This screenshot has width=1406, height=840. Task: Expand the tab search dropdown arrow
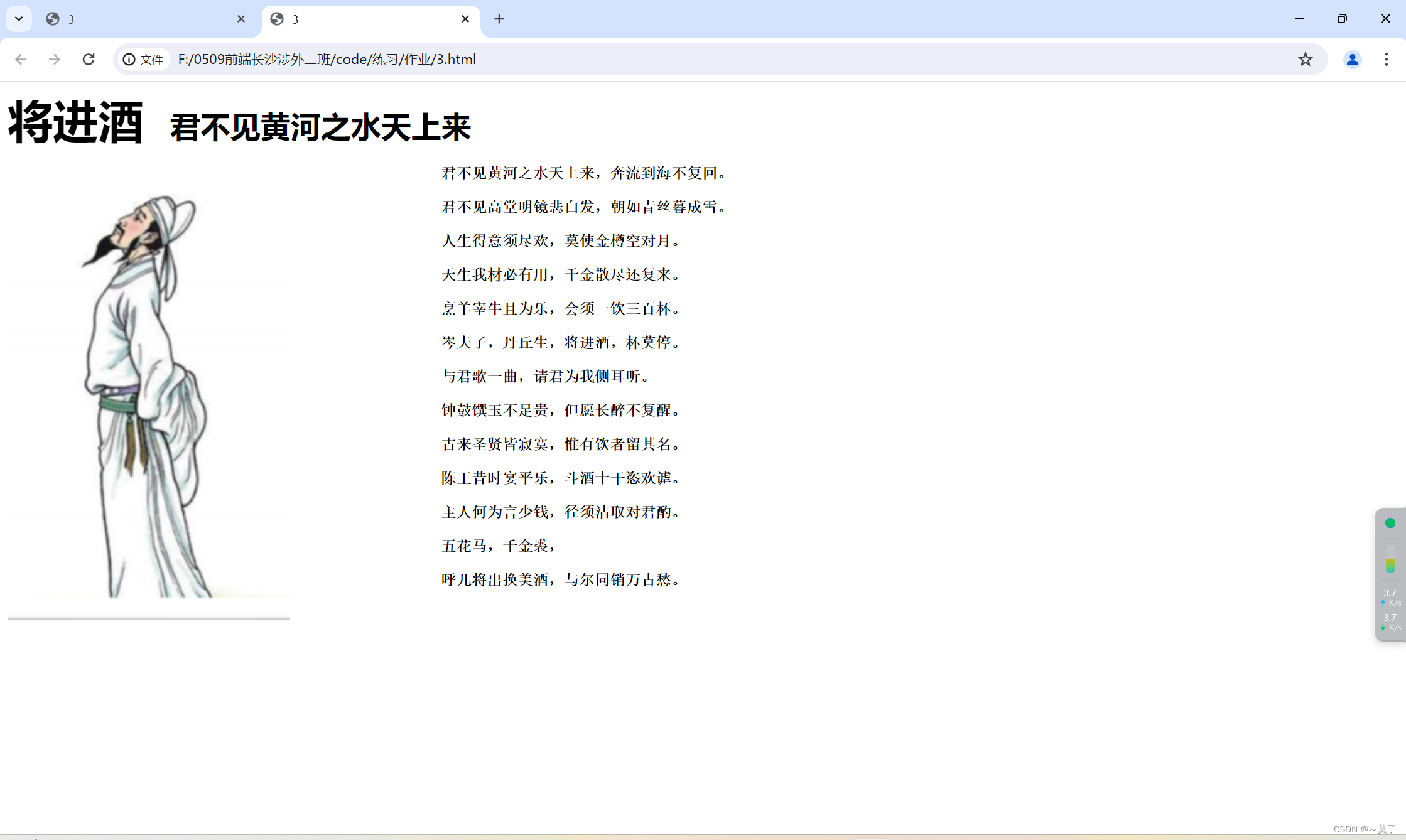pos(19,19)
